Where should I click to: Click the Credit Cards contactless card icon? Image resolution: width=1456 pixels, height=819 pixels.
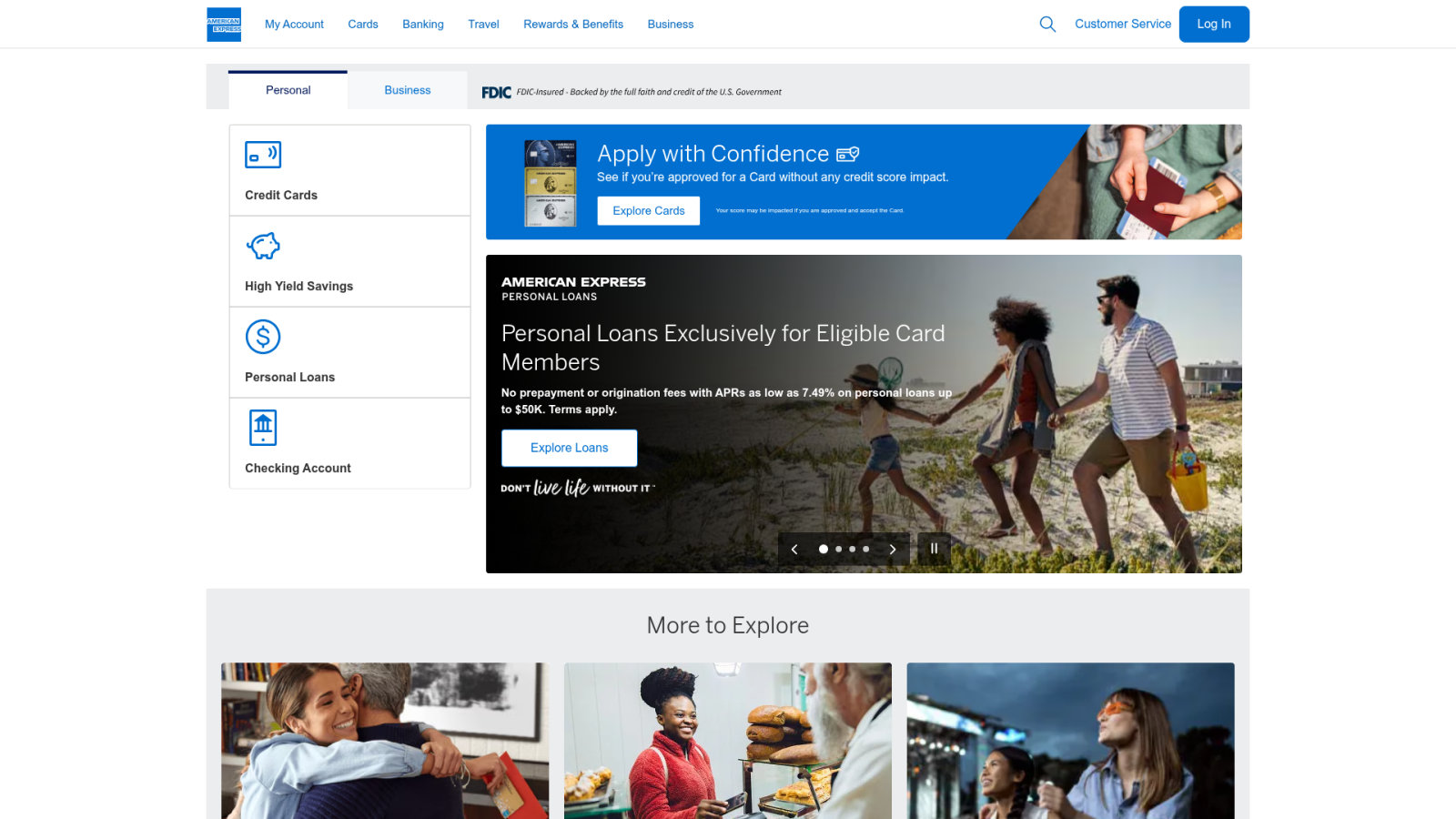[263, 155]
